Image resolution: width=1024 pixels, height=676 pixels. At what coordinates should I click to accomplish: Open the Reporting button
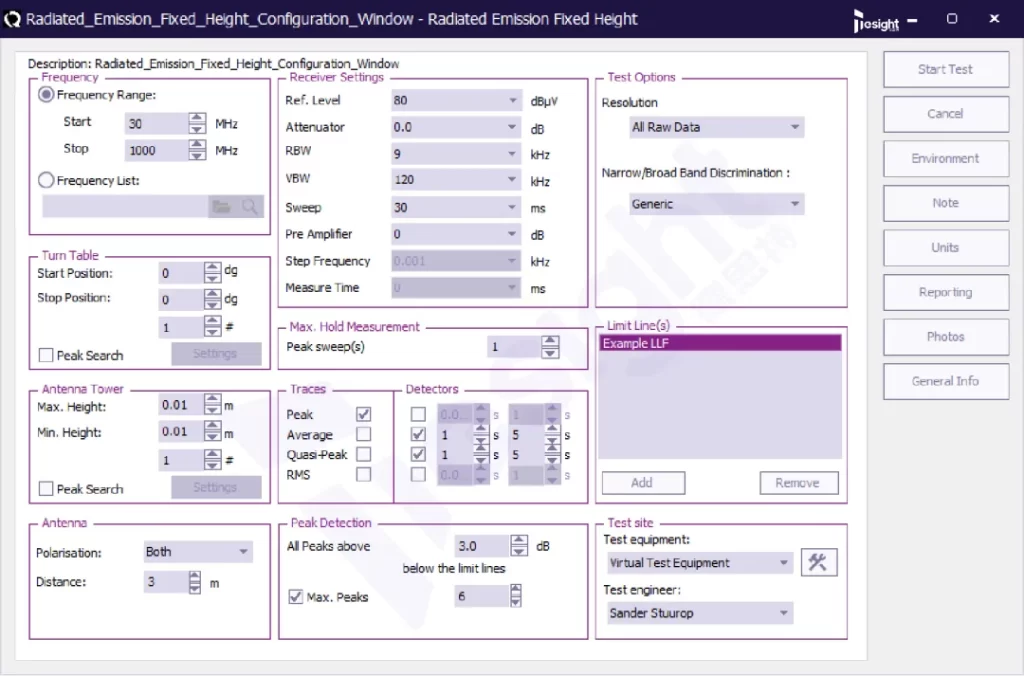point(946,292)
